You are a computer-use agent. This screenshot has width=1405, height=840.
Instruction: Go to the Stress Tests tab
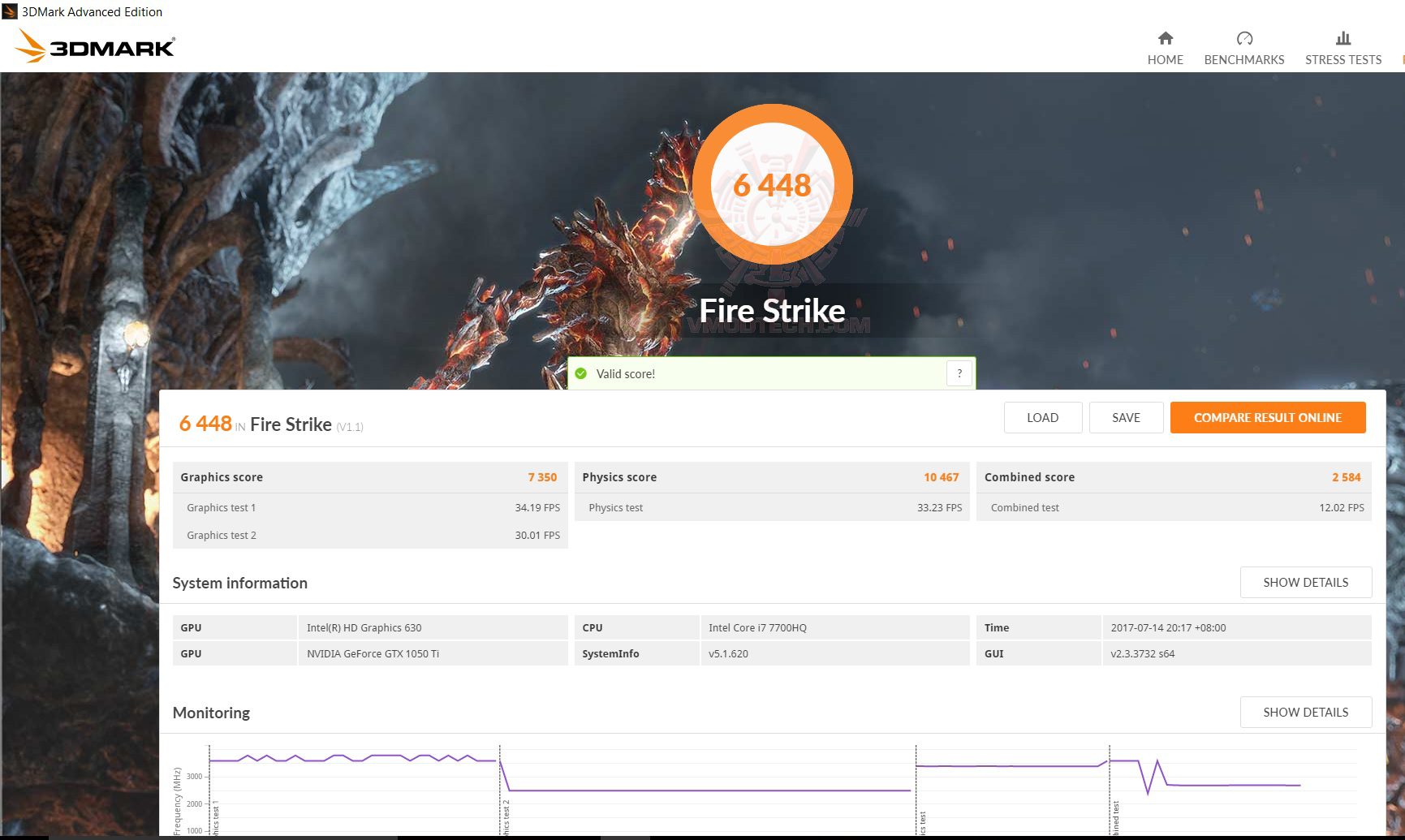coord(1343,48)
